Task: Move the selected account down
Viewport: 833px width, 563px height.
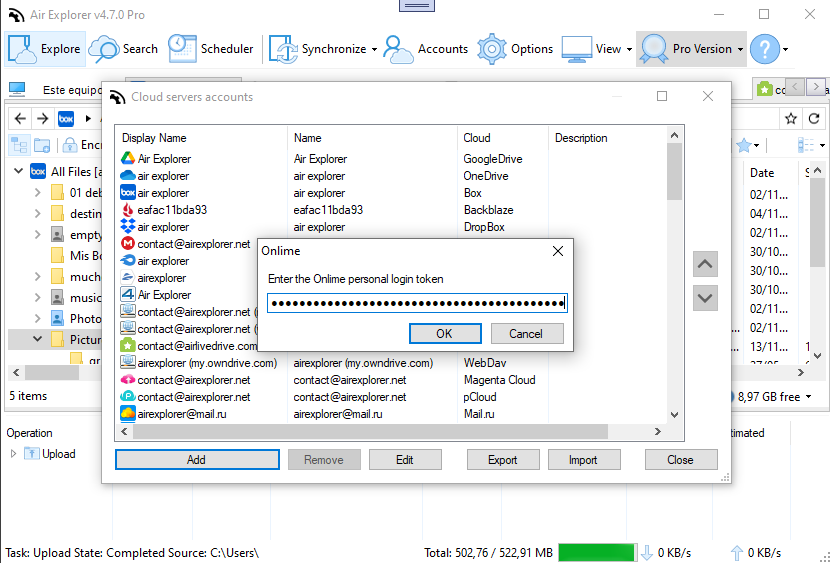Action: (x=705, y=298)
